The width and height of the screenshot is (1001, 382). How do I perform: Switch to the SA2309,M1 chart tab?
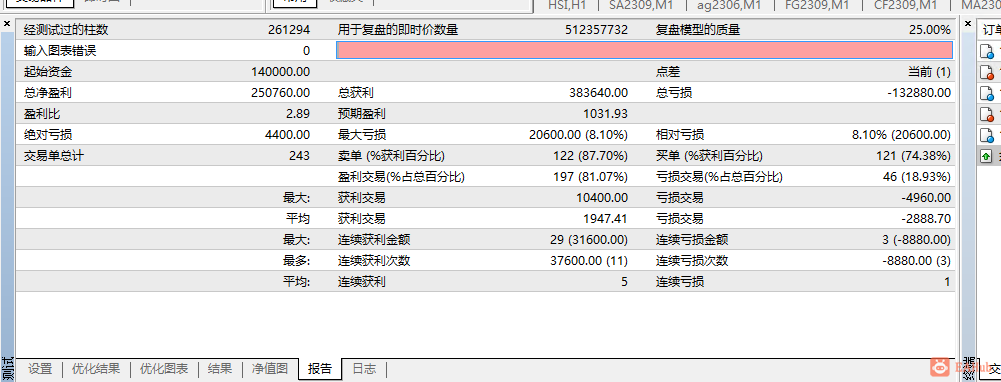coord(640,6)
